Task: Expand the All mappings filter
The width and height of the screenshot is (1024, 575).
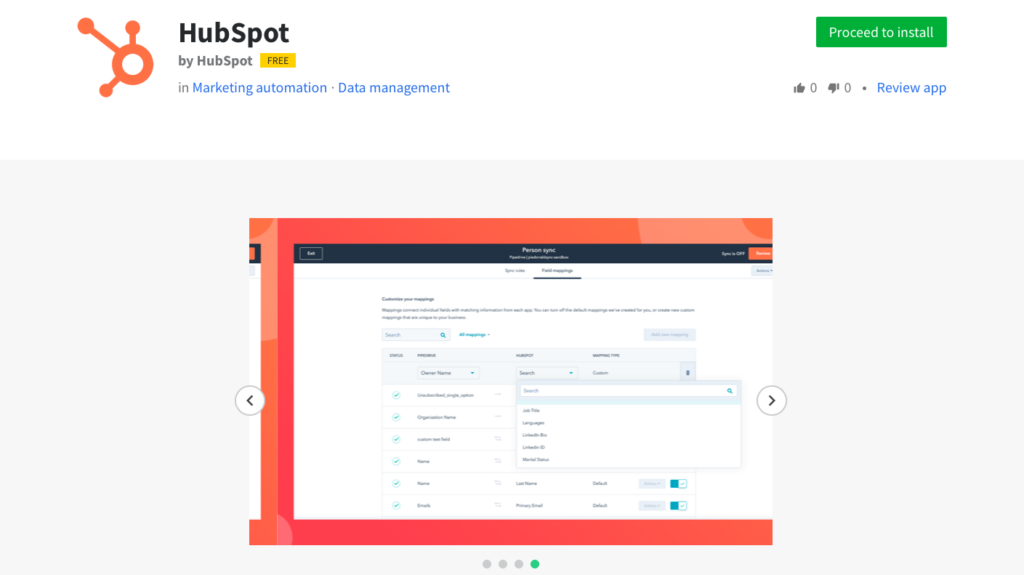Action: pos(474,335)
